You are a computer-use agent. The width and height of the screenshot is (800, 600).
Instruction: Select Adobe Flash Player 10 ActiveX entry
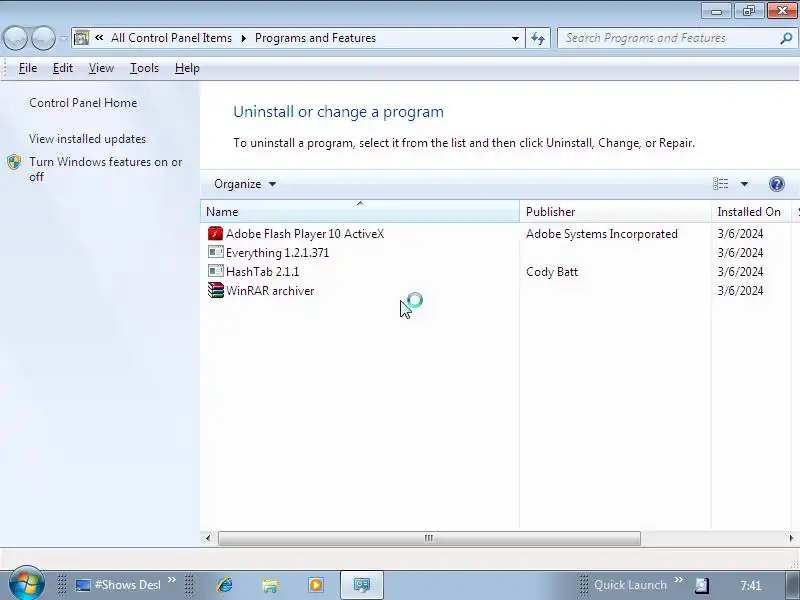click(x=305, y=234)
